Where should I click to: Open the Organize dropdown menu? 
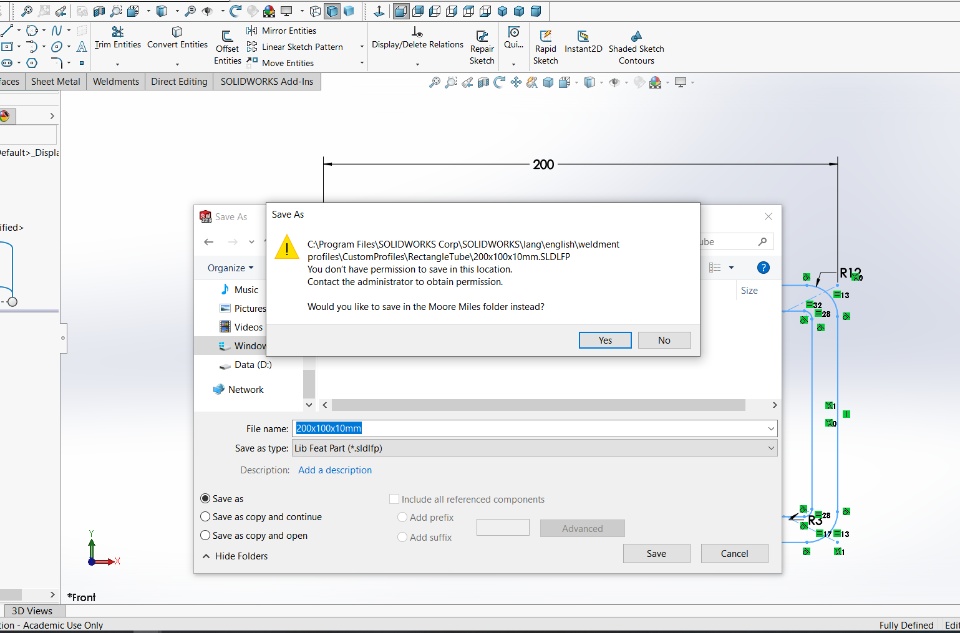click(x=230, y=268)
